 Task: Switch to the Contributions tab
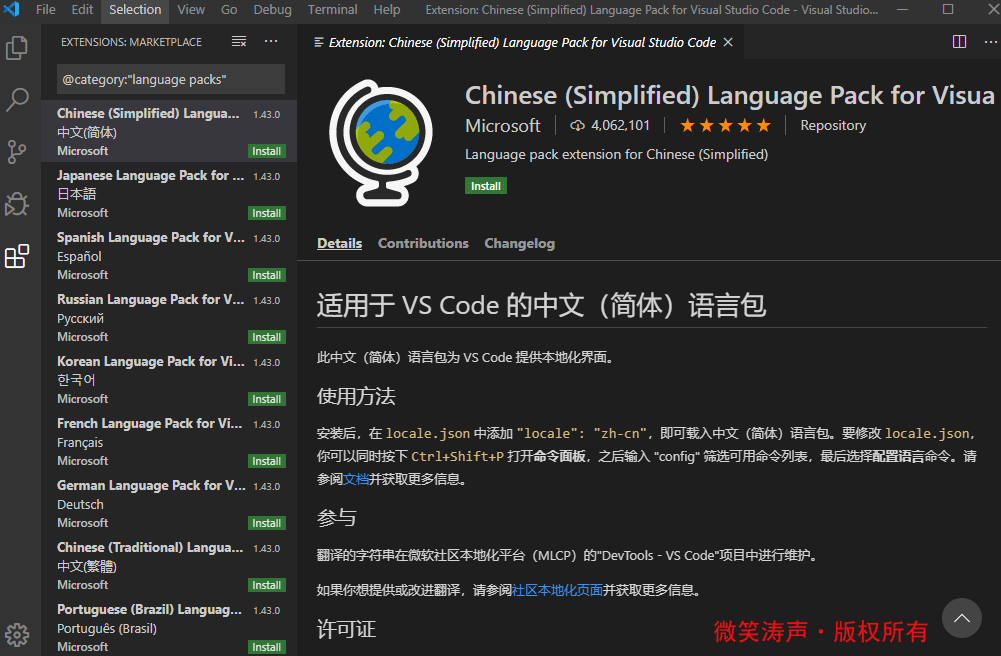click(423, 243)
